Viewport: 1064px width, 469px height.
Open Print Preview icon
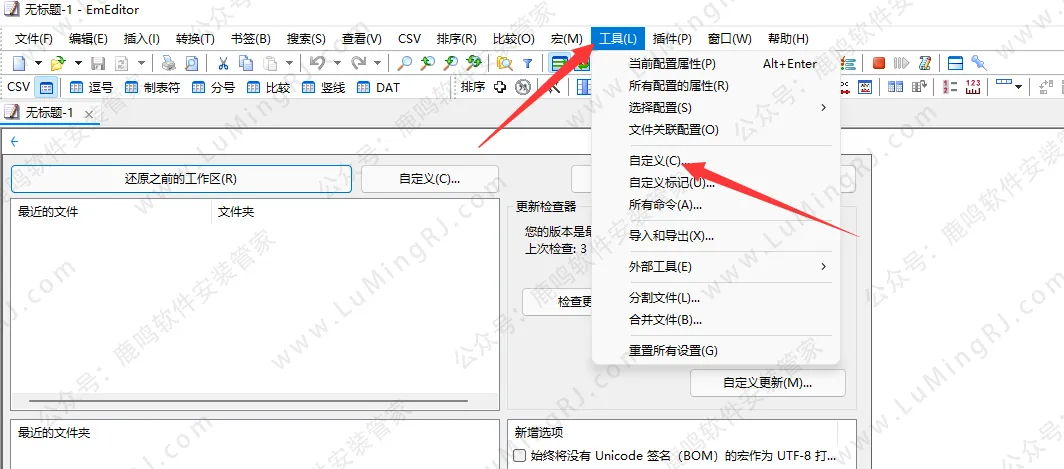click(191, 64)
